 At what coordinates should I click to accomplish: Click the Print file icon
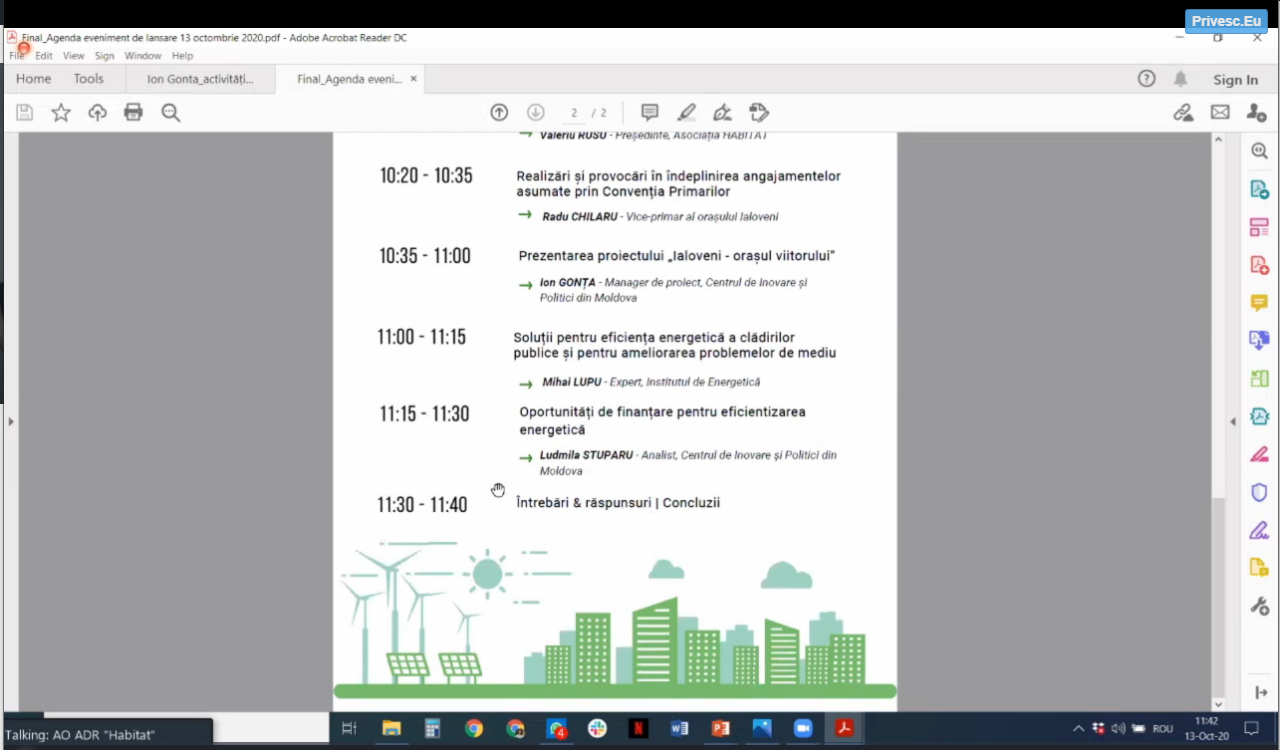tap(133, 113)
